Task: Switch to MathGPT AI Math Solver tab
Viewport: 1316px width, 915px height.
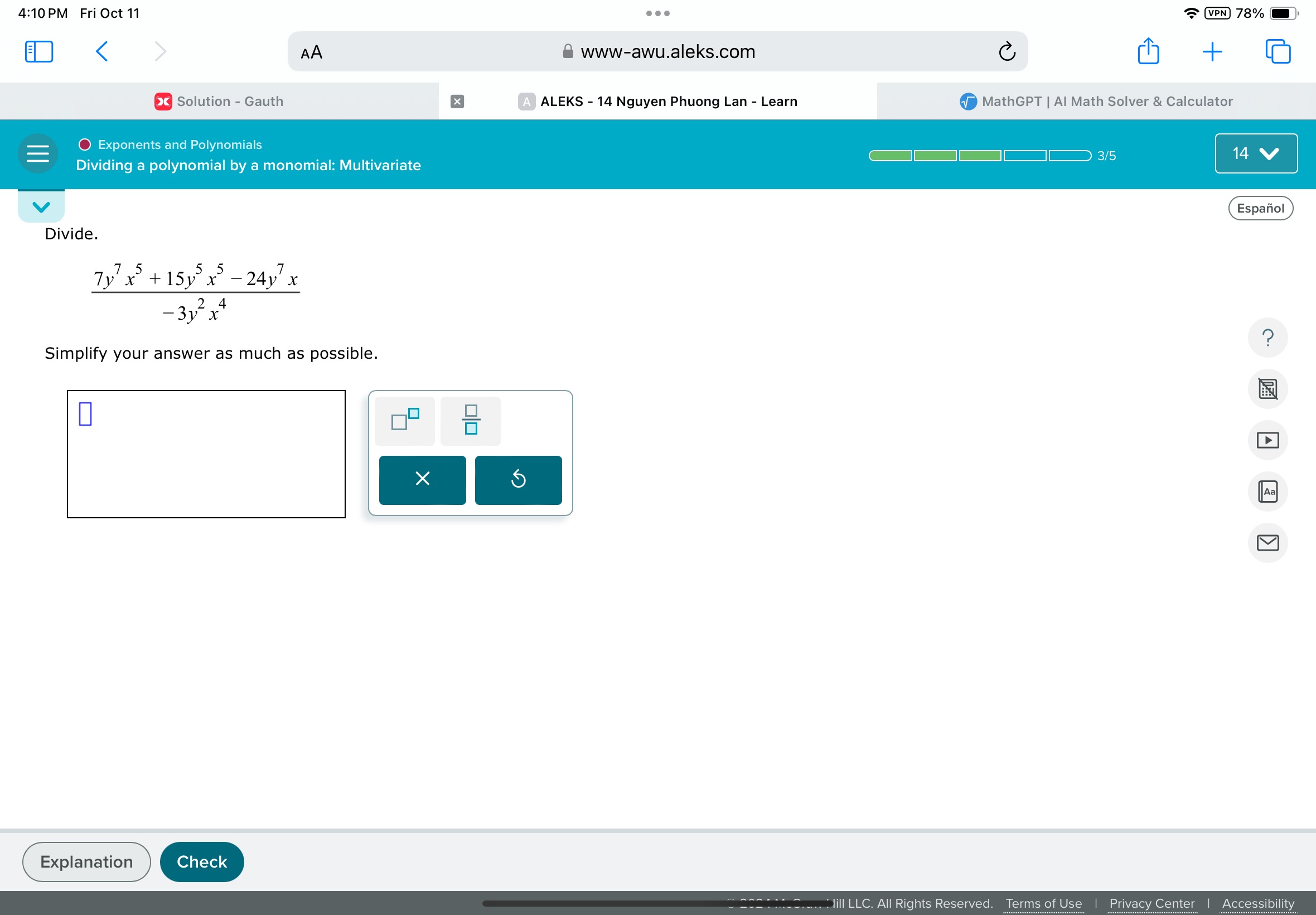Action: click(x=1096, y=102)
